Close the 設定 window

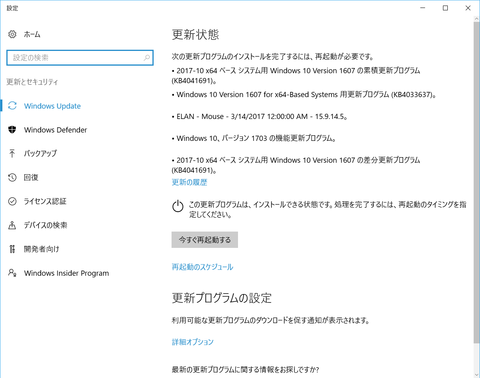pyautogui.click(x=468, y=8)
